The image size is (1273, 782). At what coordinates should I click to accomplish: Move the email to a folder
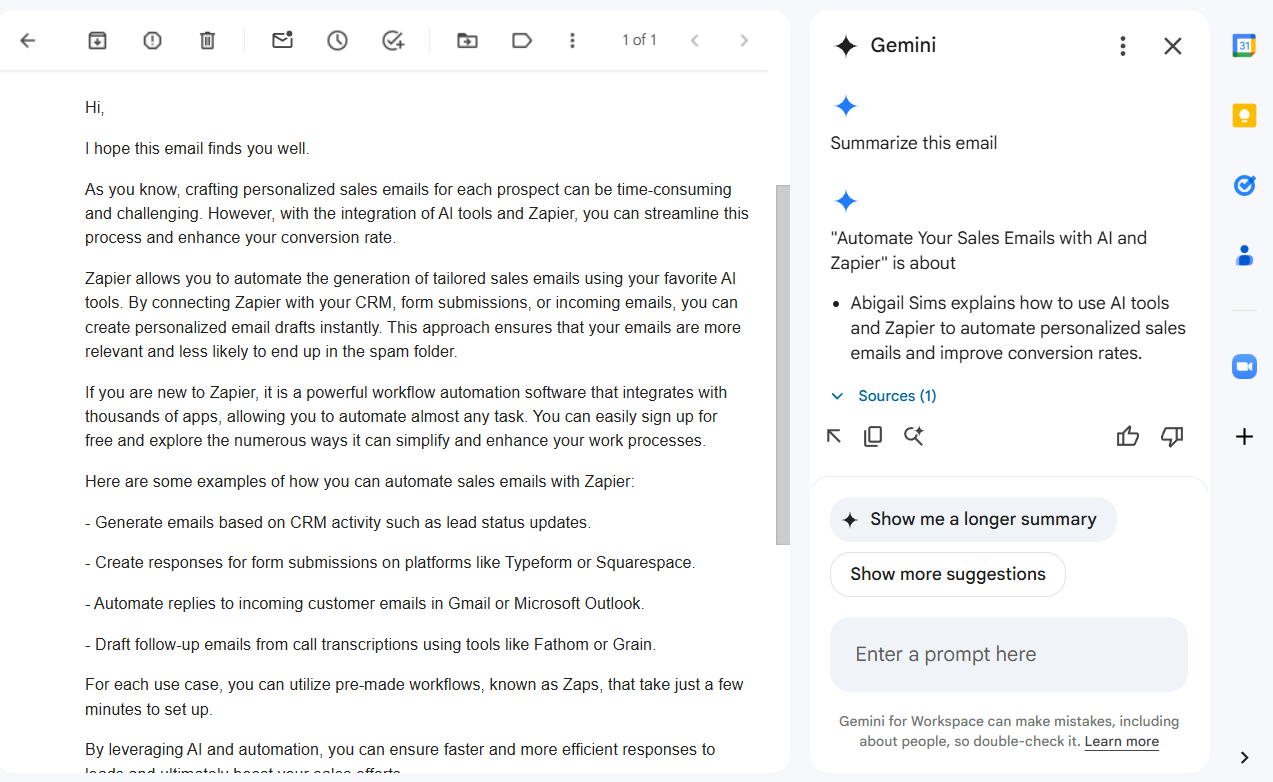467,40
